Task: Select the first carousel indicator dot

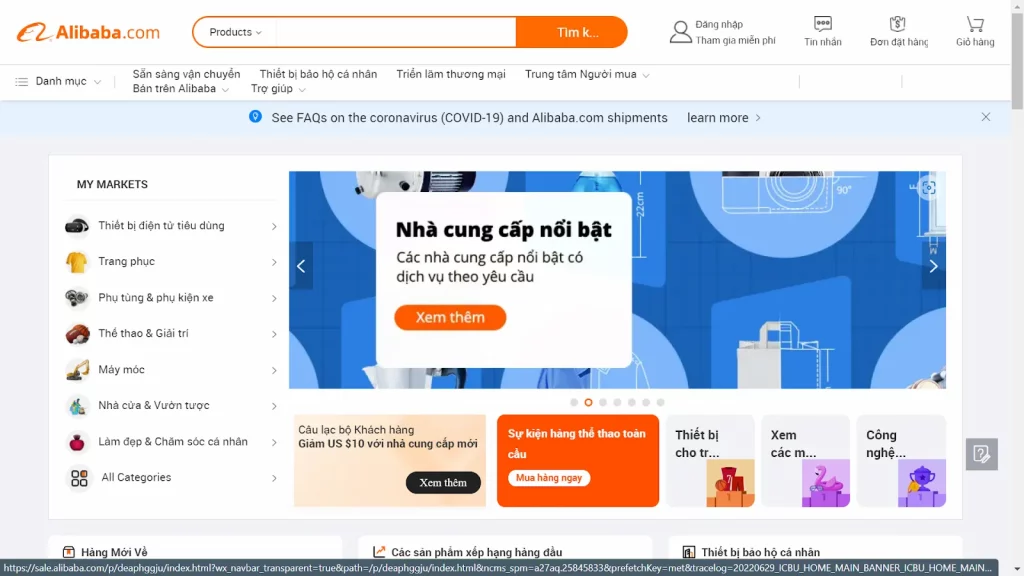Action: (574, 402)
